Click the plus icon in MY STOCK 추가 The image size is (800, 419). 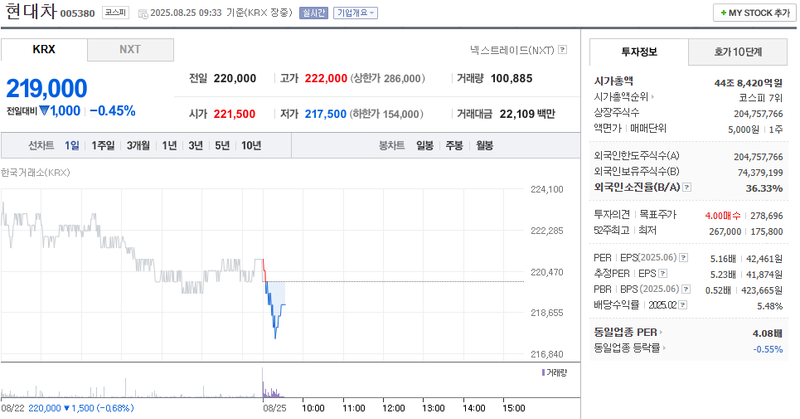(x=723, y=13)
